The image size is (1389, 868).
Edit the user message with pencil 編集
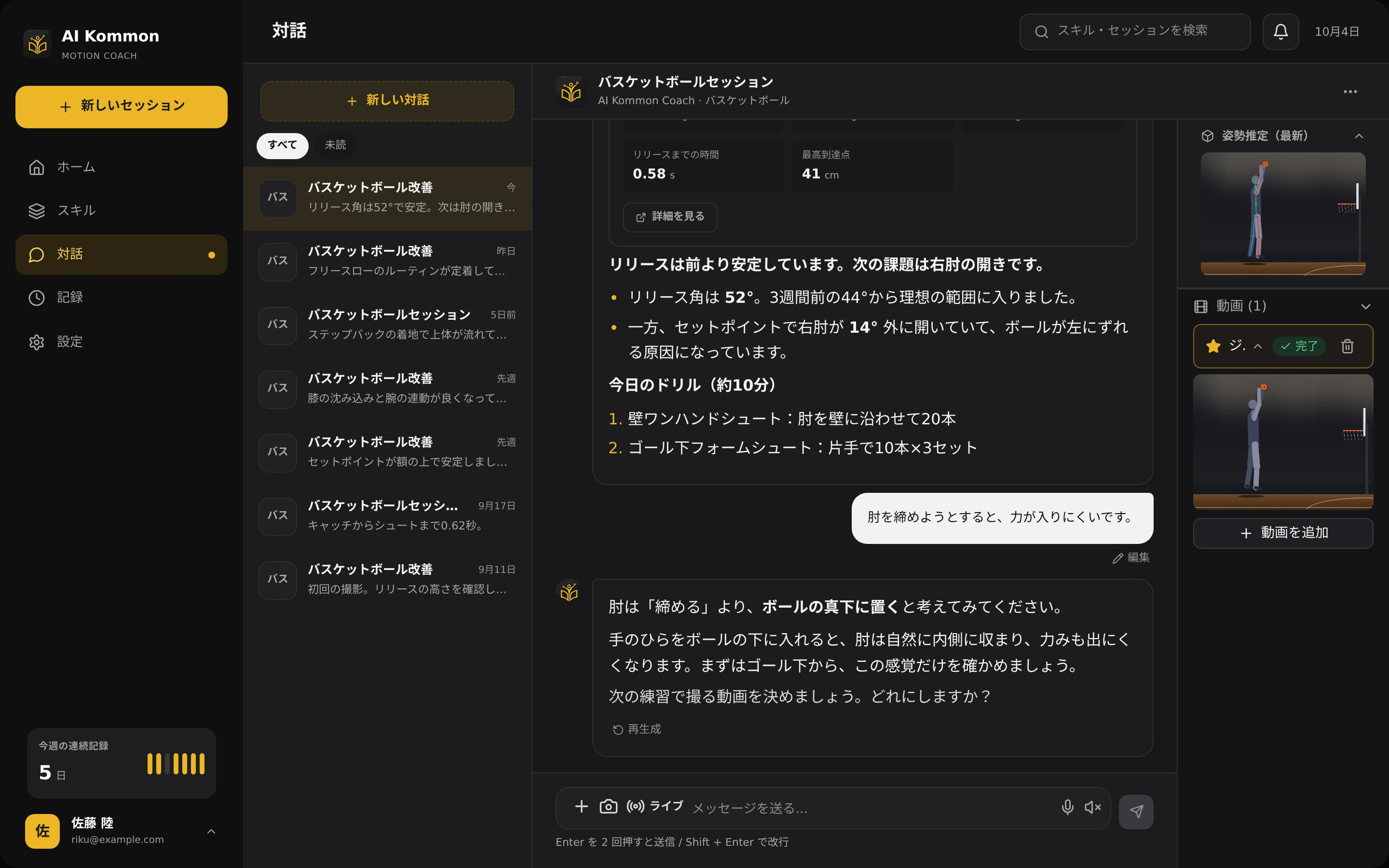pyautogui.click(x=1130, y=557)
